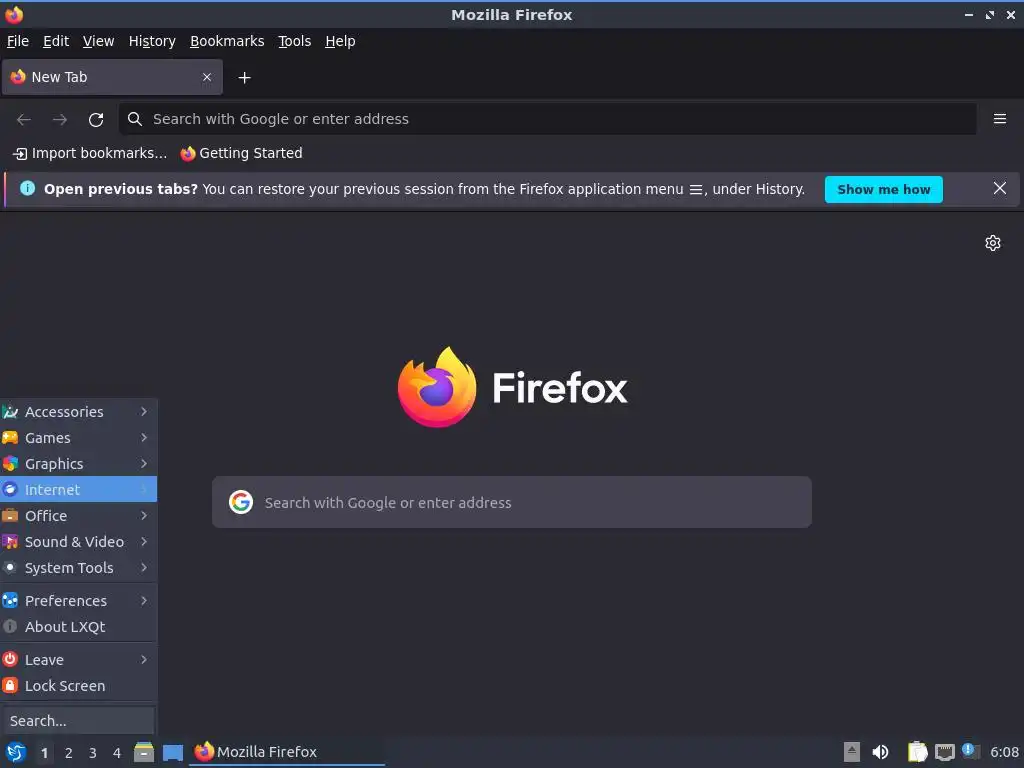Click the info icon in the notification bar
This screenshot has height=768, width=1024.
pyautogui.click(x=27, y=189)
